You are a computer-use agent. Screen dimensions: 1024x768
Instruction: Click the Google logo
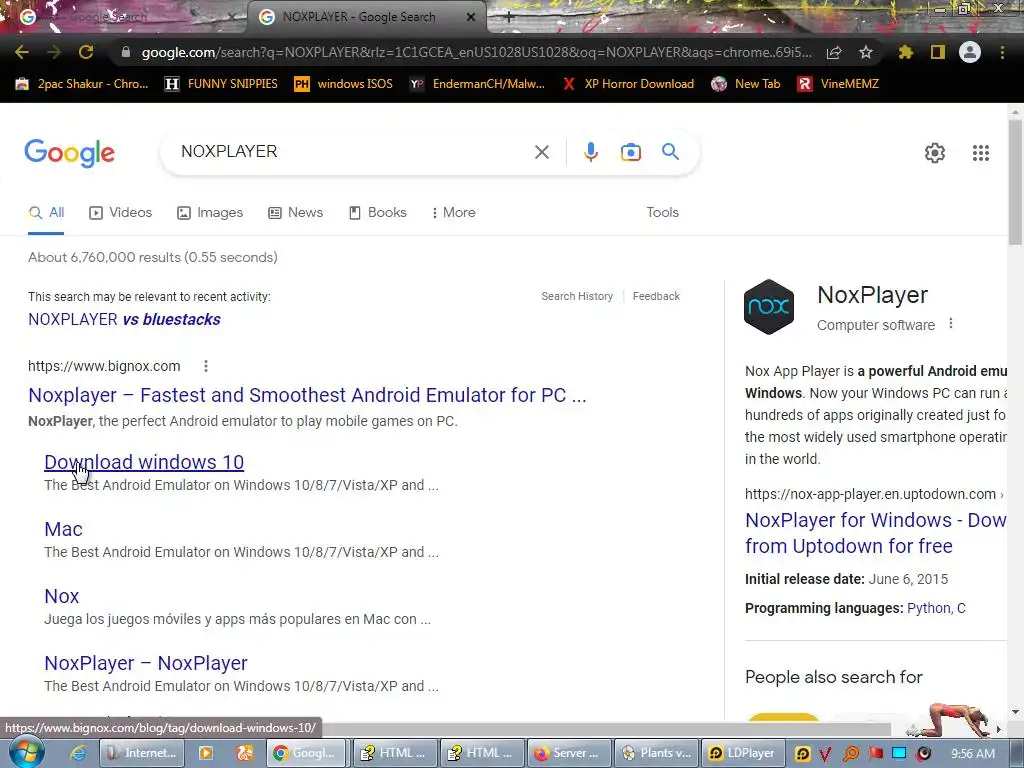[70, 153]
